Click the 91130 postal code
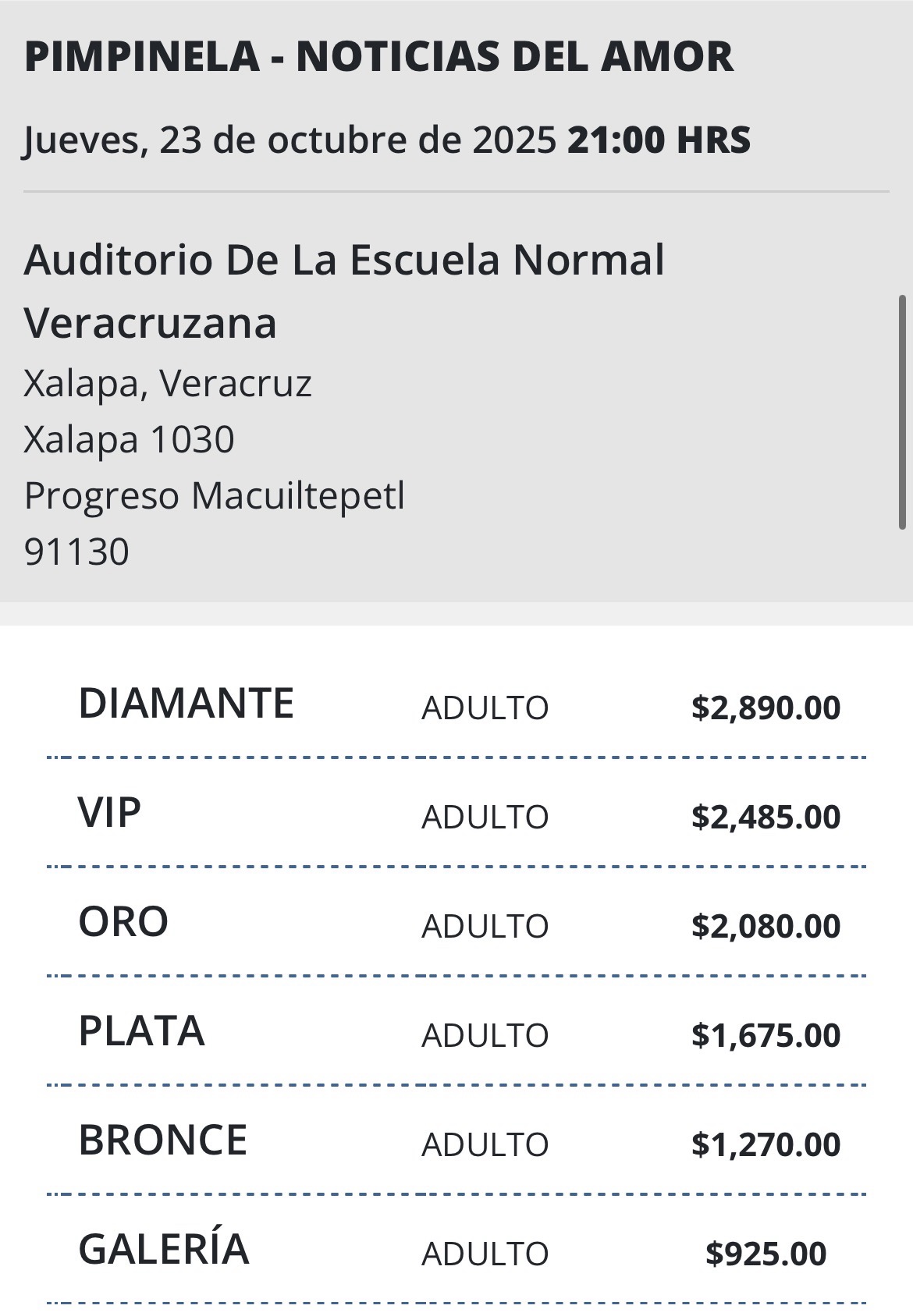This screenshot has height=1316, width=913. tap(76, 552)
